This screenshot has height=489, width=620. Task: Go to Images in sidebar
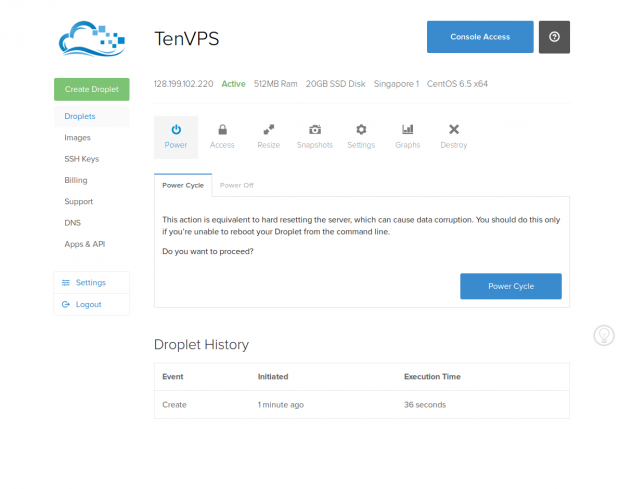tap(77, 138)
